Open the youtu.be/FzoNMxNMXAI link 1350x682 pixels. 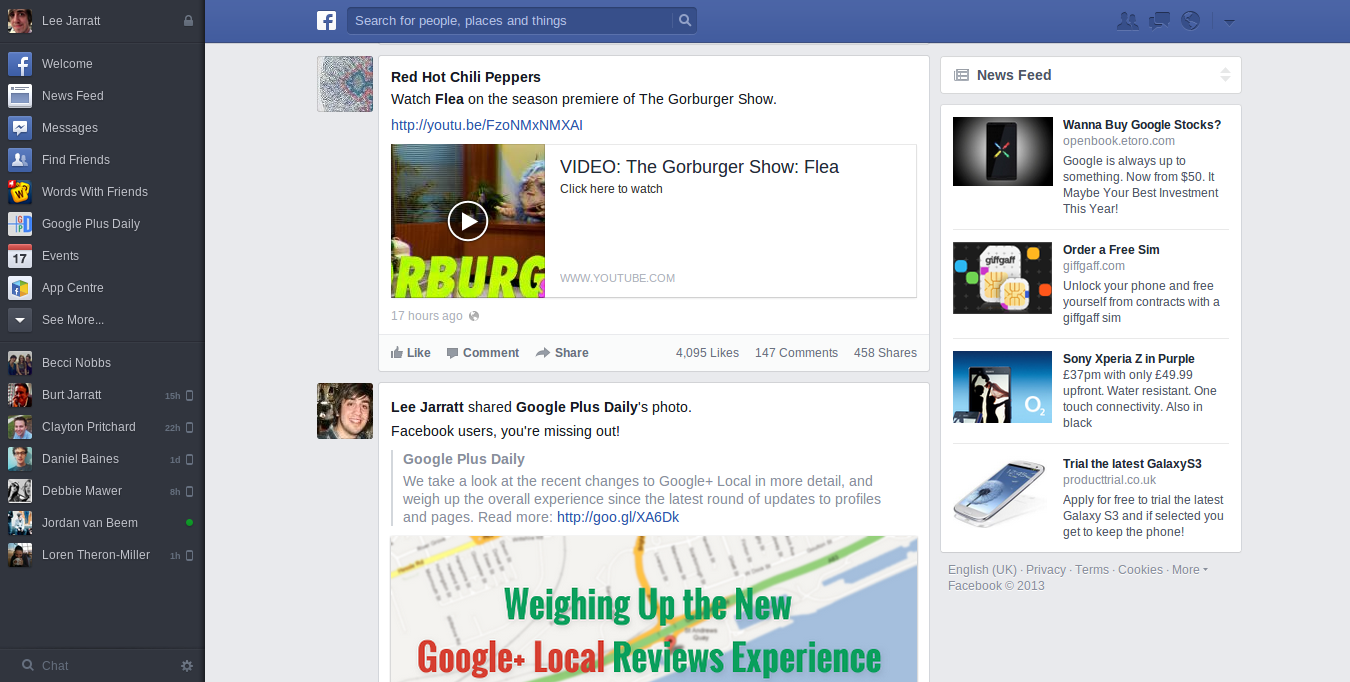487,125
